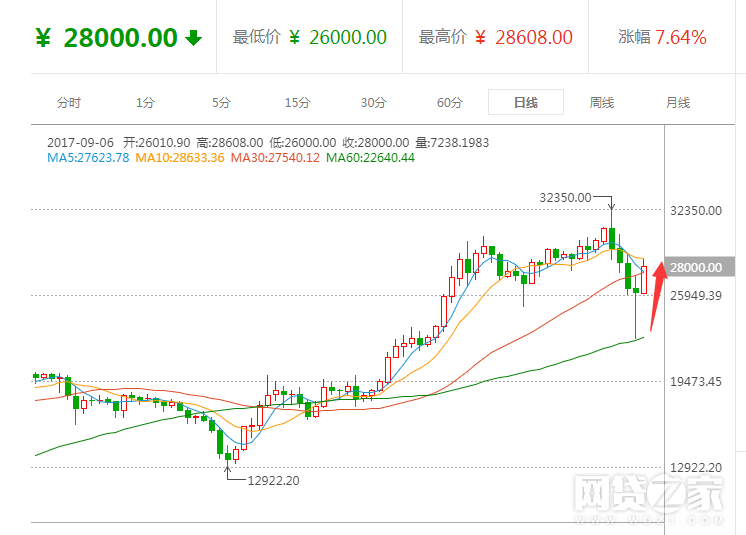This screenshot has height=535, width=746.
Task: Choose the 30分 interval tab
Action: point(373,102)
